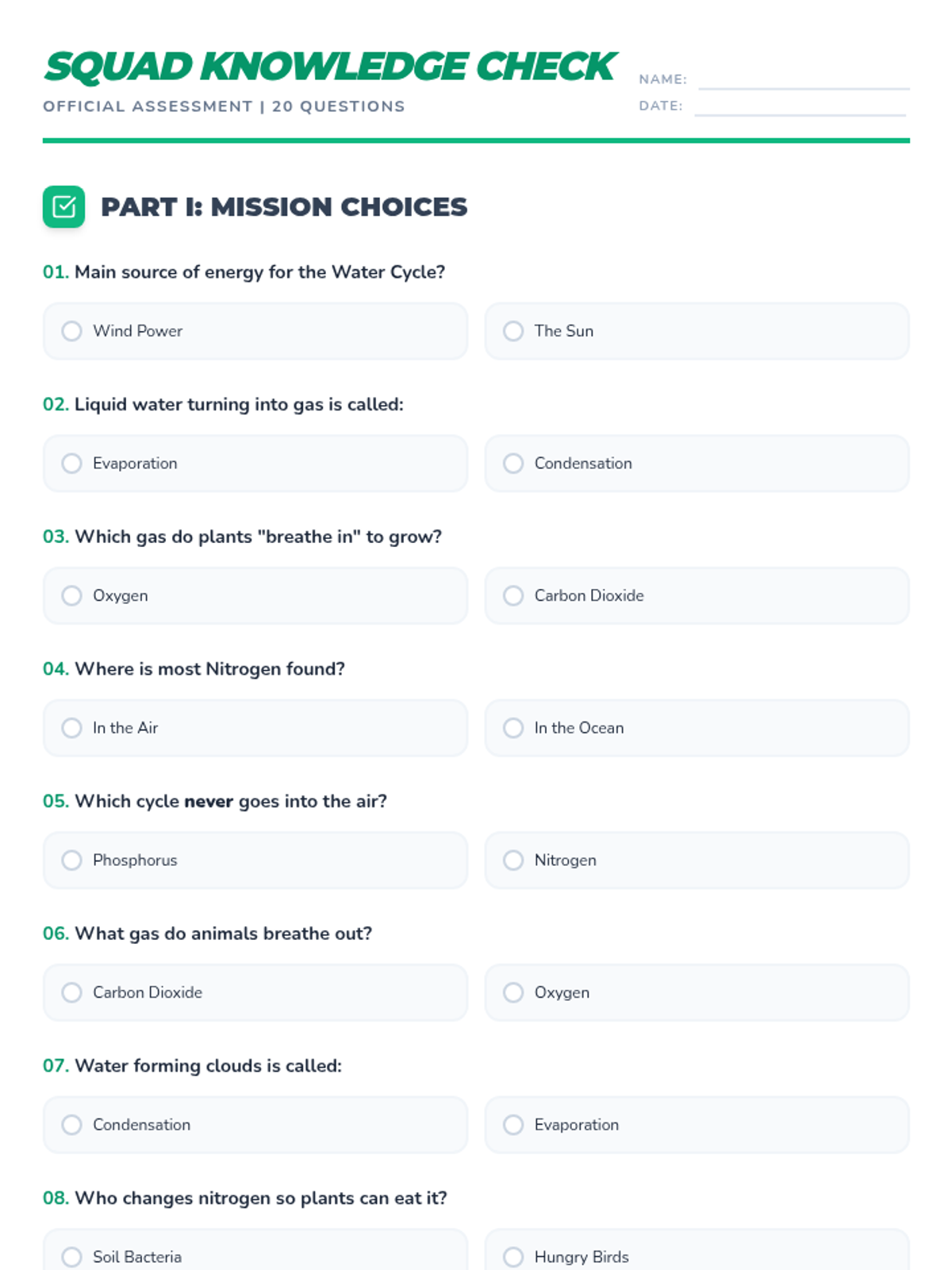This screenshot has height=1270, width=952.
Task: Click the Squad Knowledge Check title
Action: click(x=329, y=67)
